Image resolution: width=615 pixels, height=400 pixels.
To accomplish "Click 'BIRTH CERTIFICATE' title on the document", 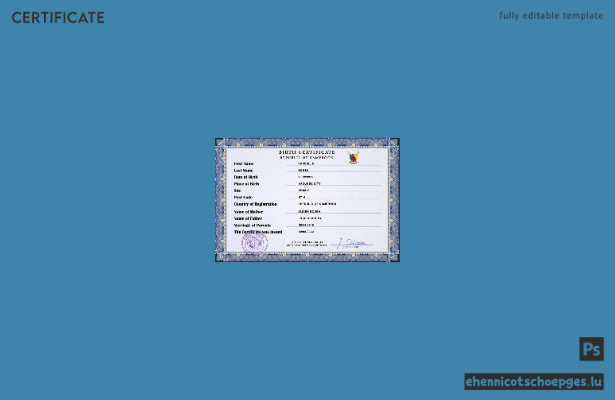I will click(x=307, y=152).
